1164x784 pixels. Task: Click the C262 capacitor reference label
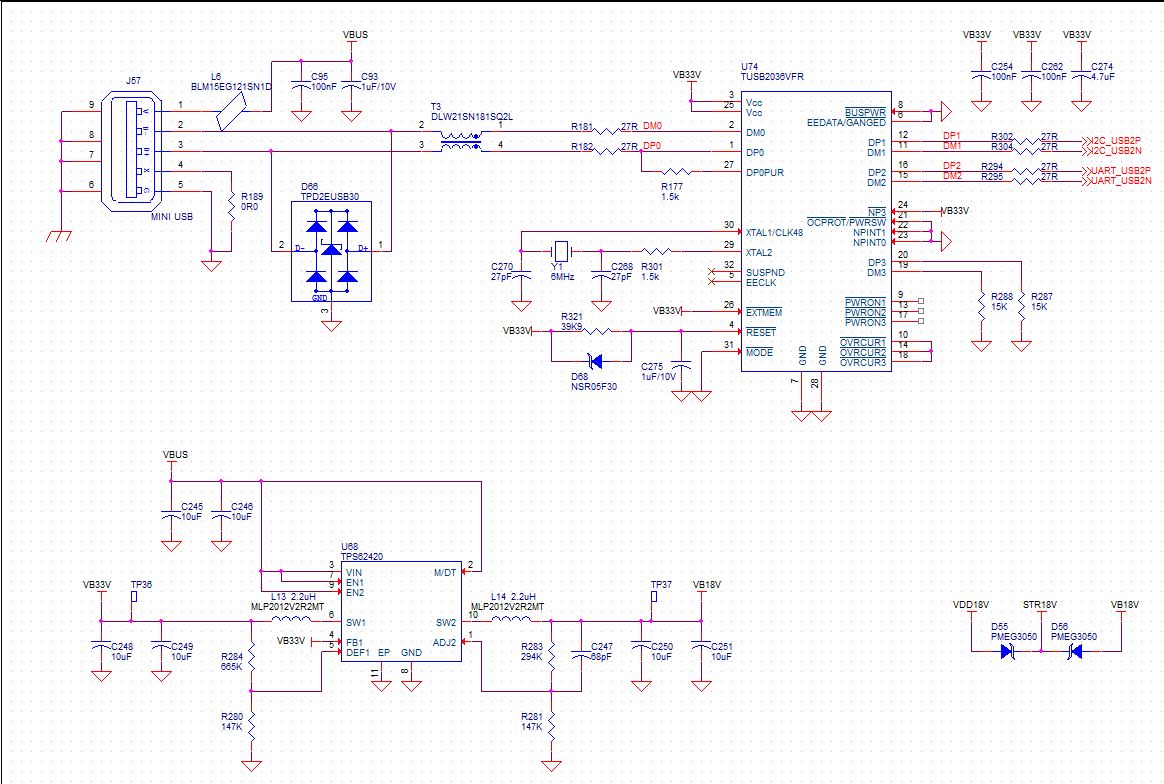[1052, 67]
